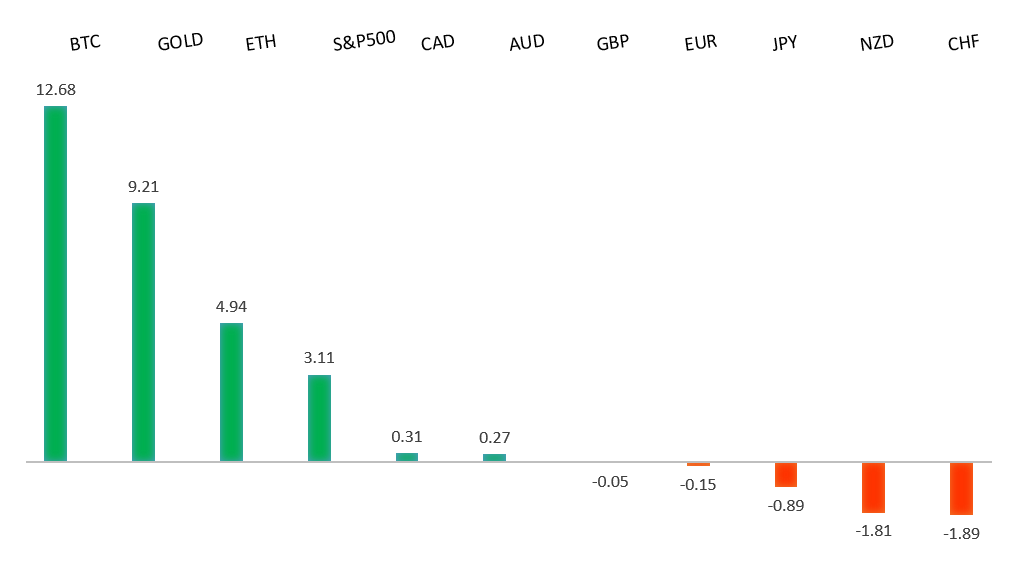Click the red CHF bar

pyautogui.click(x=961, y=488)
